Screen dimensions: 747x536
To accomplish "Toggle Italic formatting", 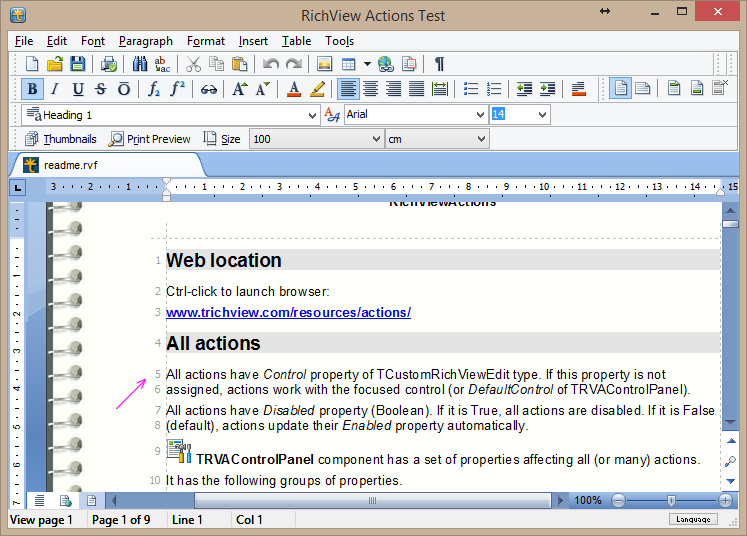I will (x=54, y=89).
